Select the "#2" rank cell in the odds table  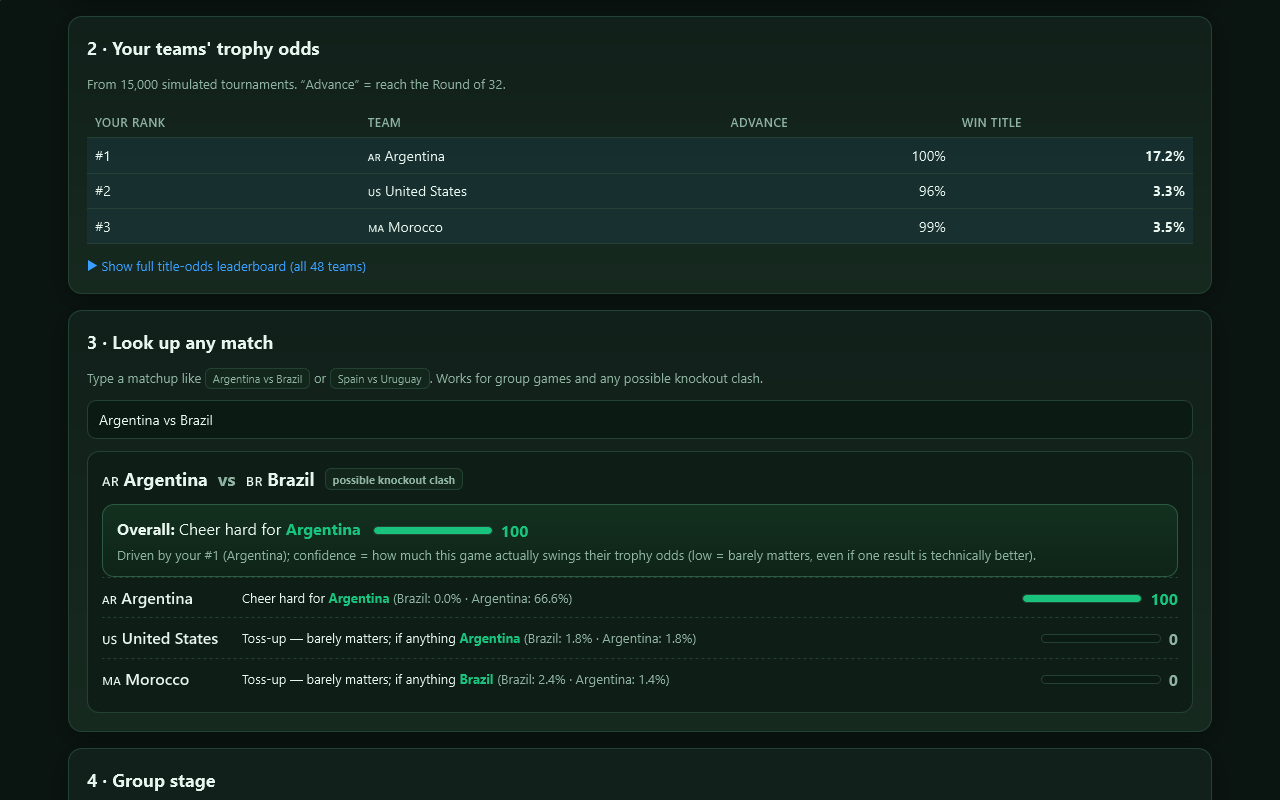(103, 191)
